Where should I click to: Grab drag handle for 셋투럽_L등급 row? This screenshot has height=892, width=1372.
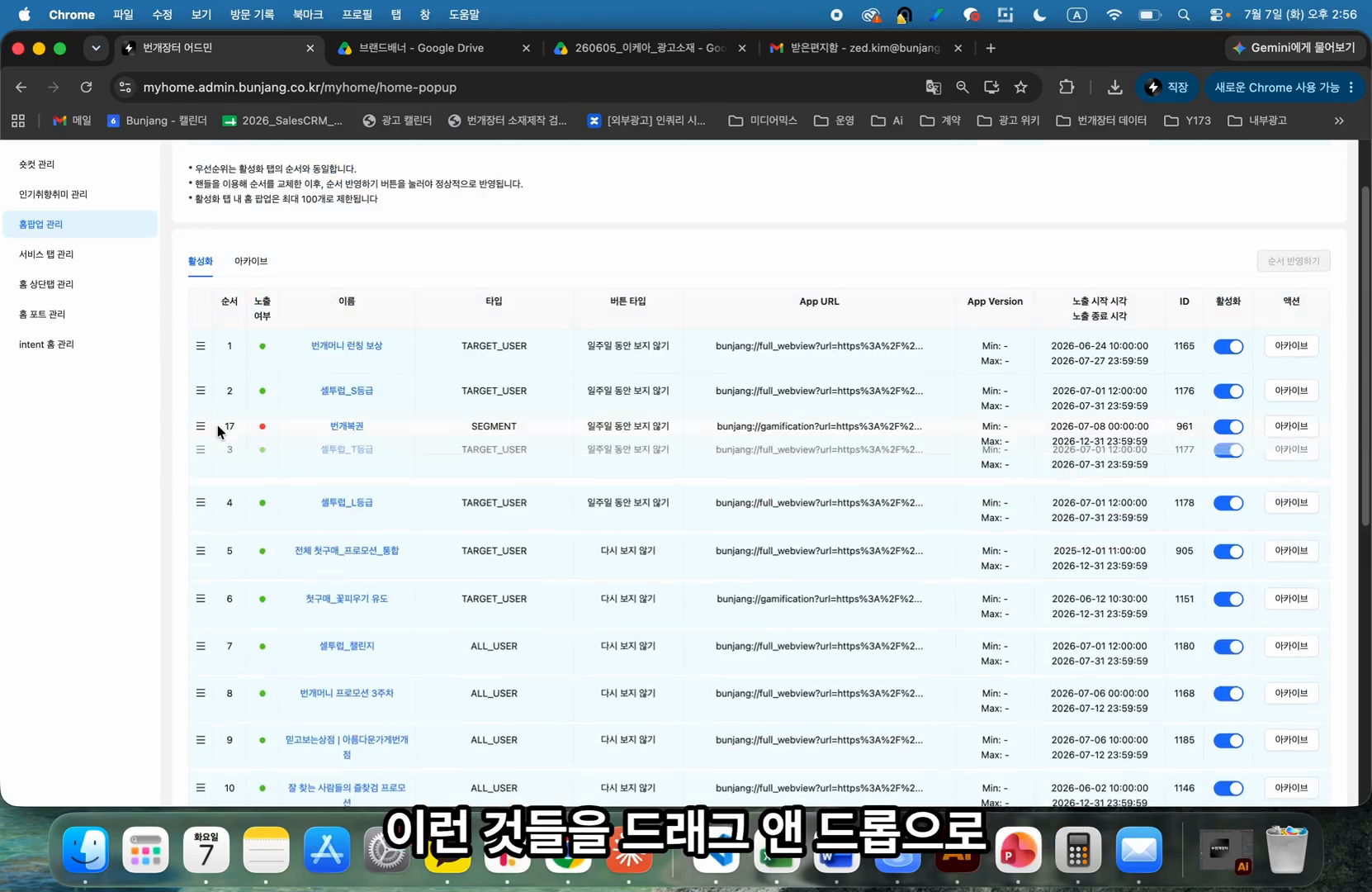[201, 502]
